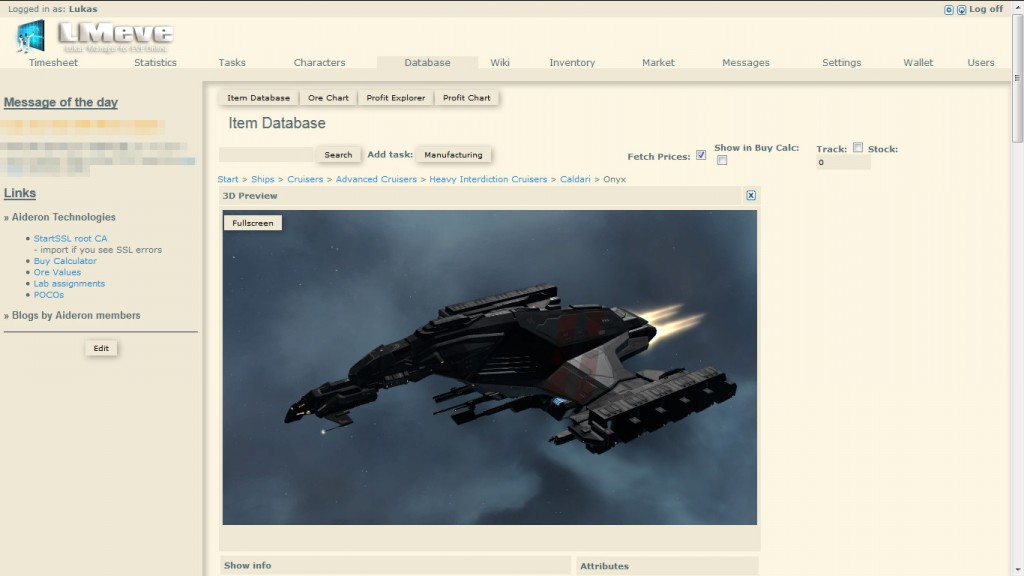Open the Ore Chart page
1024x576 pixels.
click(x=328, y=98)
